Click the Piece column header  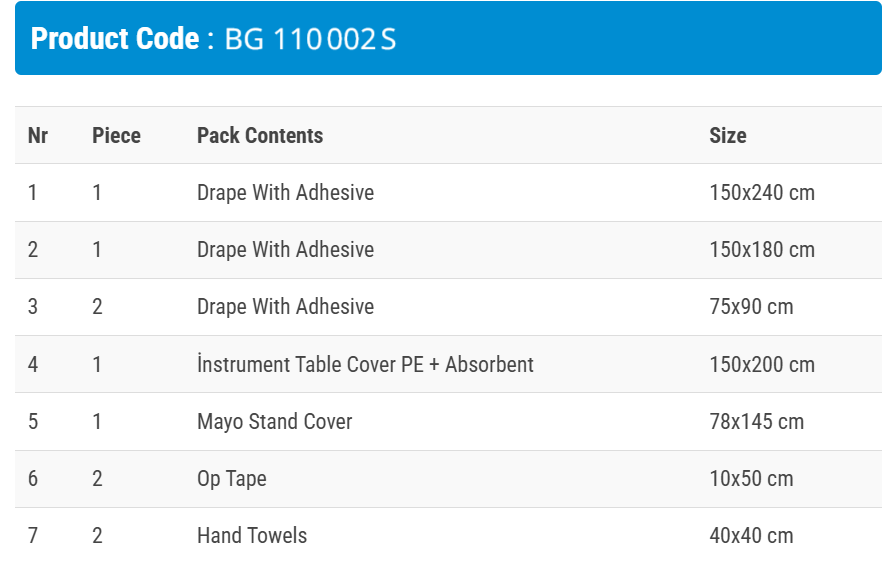116,135
